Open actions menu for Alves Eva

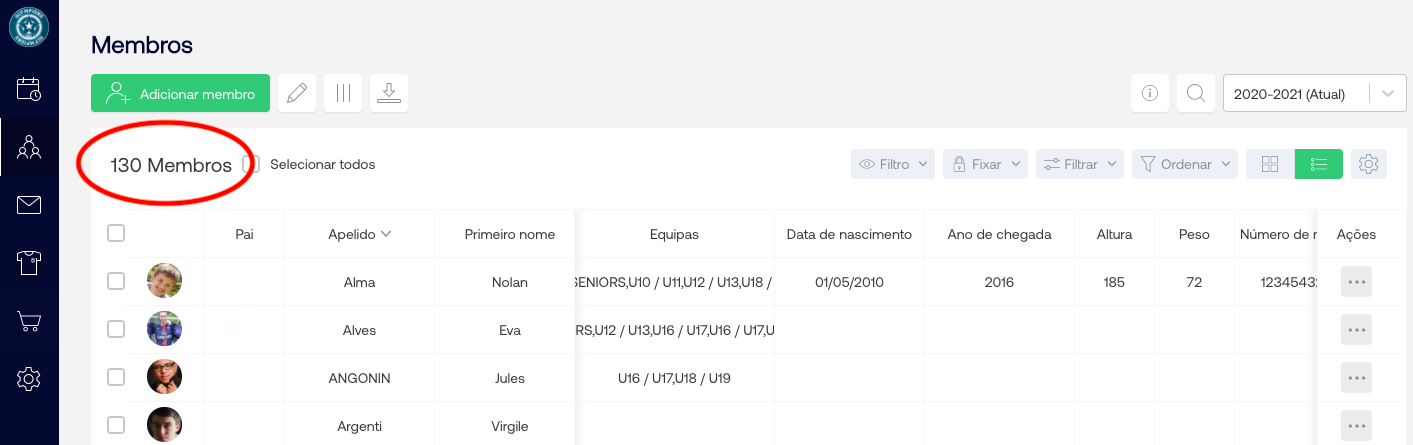point(1356,330)
